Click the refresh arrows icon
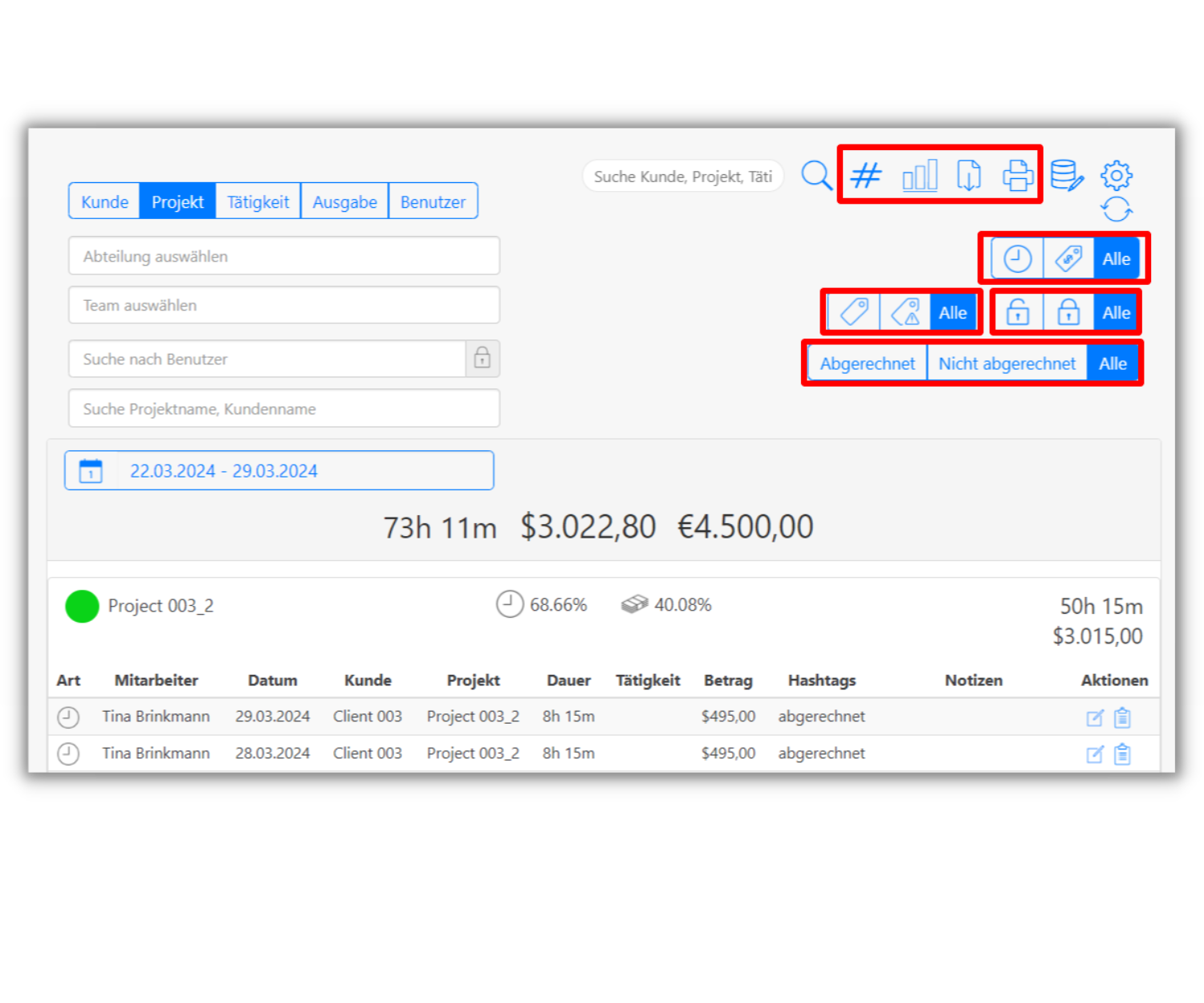The width and height of the screenshot is (1204, 1003). (1116, 209)
